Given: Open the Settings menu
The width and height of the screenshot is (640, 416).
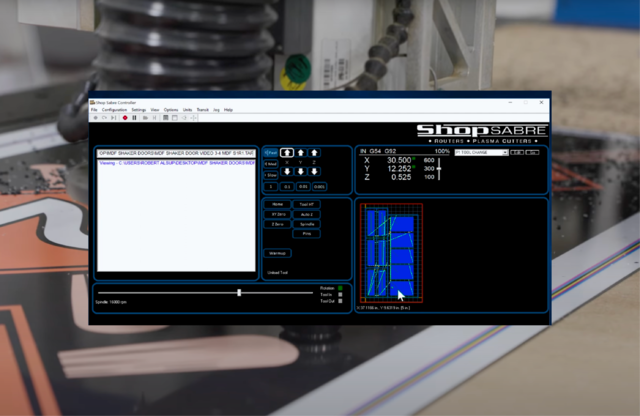Looking at the screenshot, I should coord(138,109).
